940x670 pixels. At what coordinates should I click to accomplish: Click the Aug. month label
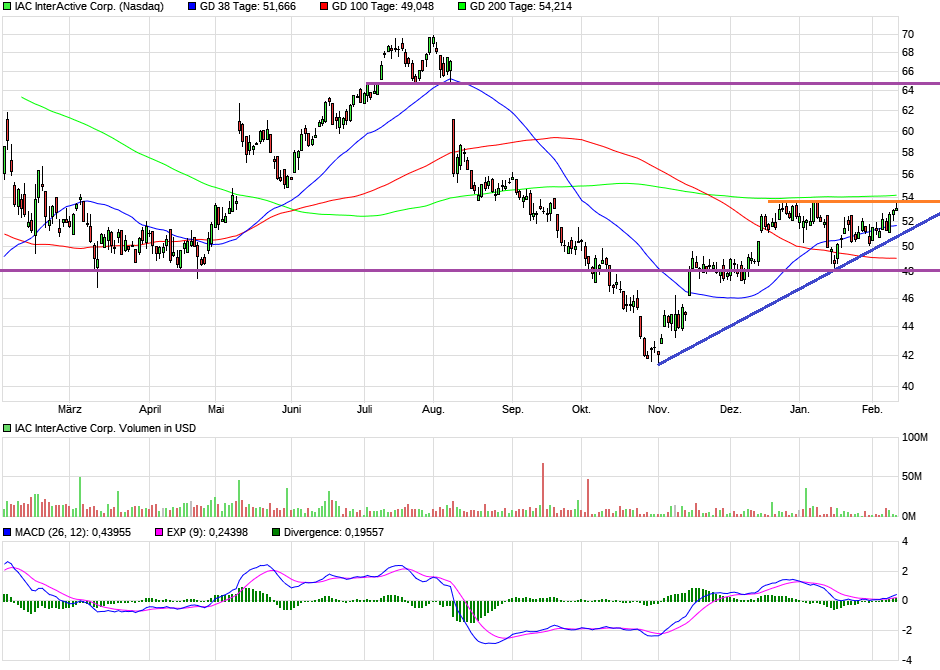[x=433, y=409]
